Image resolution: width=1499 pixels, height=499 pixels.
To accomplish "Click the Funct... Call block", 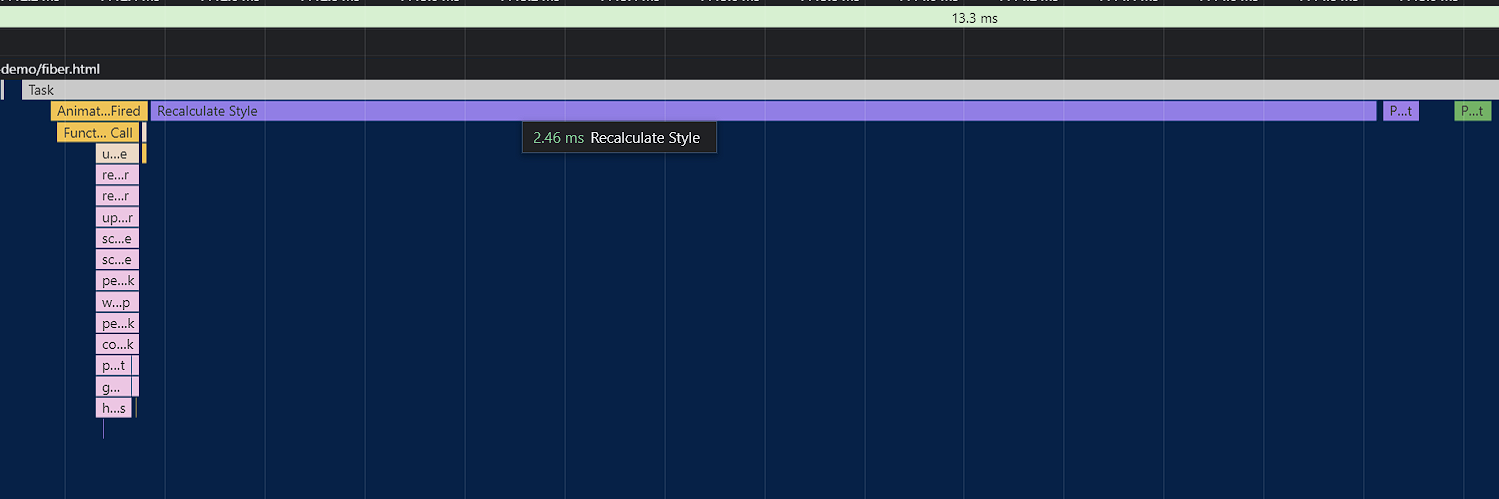I will coord(97,133).
